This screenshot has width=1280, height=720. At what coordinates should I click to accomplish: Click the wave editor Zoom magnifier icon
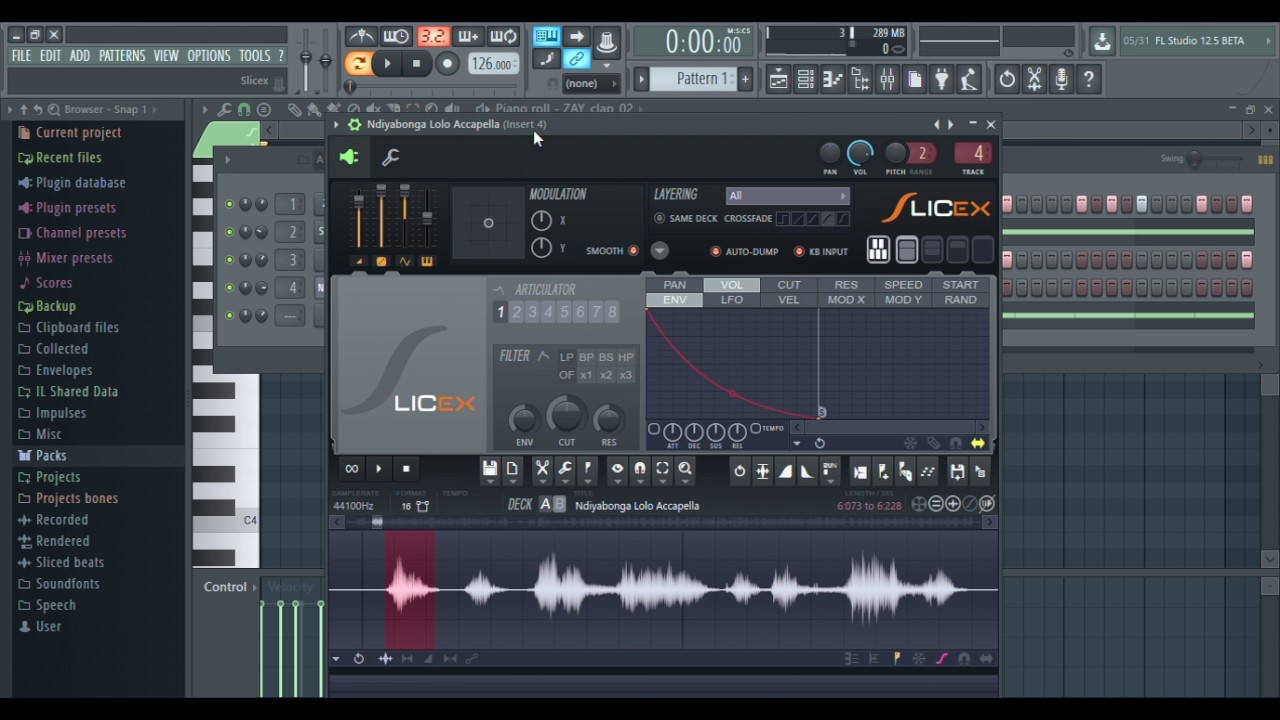685,470
